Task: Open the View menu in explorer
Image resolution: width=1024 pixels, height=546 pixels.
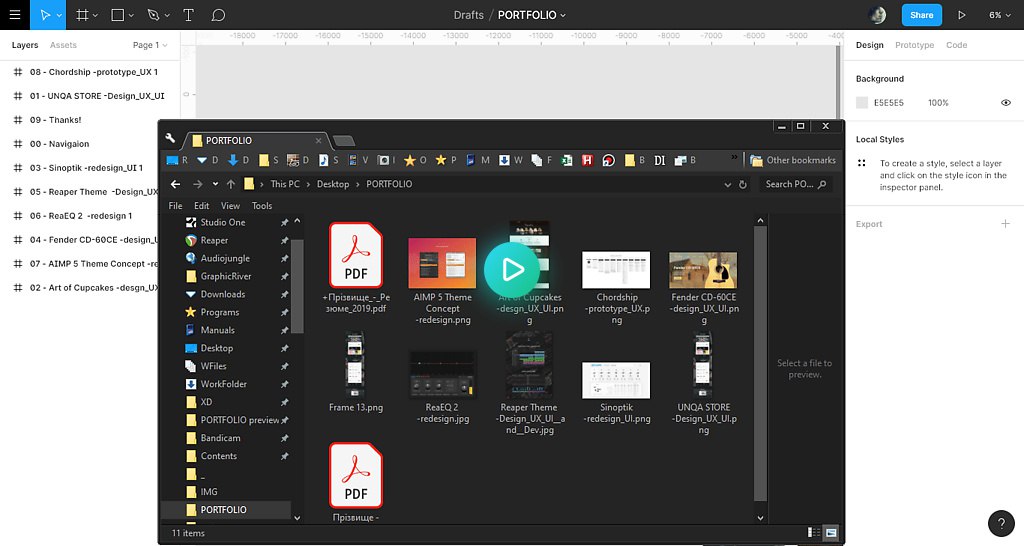Action: (x=230, y=206)
